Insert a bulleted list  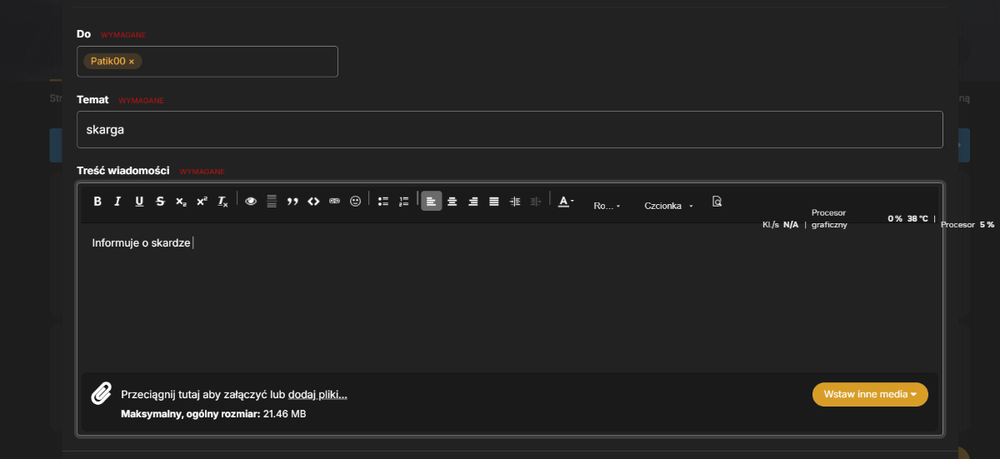(x=383, y=201)
